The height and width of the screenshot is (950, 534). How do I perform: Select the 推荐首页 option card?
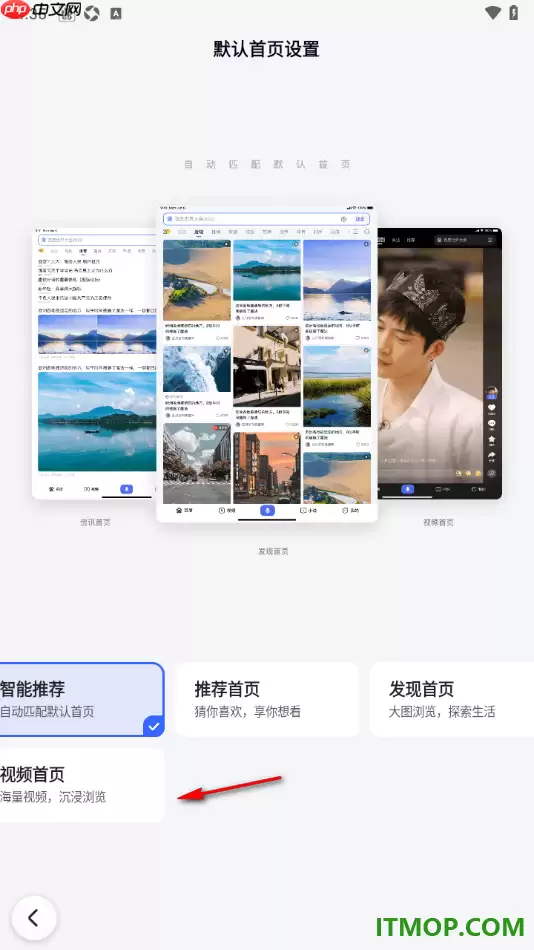coord(267,699)
